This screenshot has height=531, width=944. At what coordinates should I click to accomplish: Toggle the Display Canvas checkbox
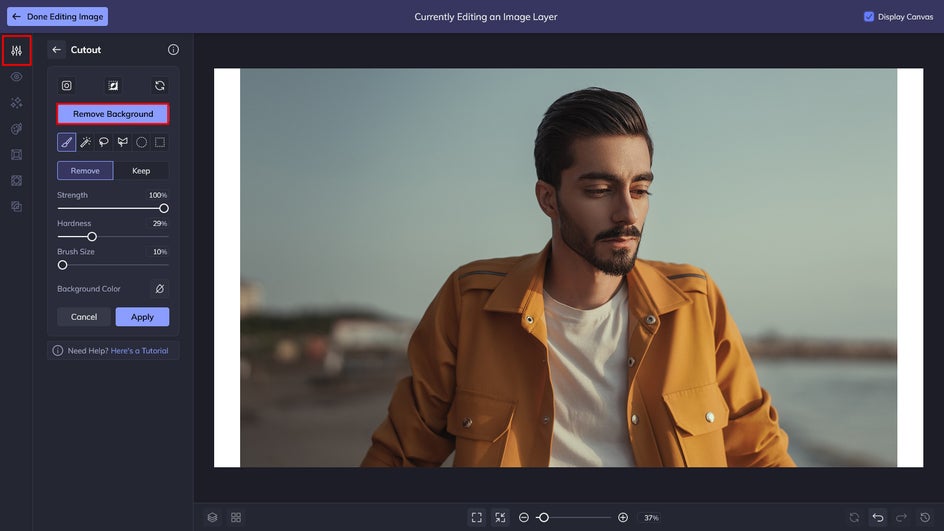click(869, 17)
